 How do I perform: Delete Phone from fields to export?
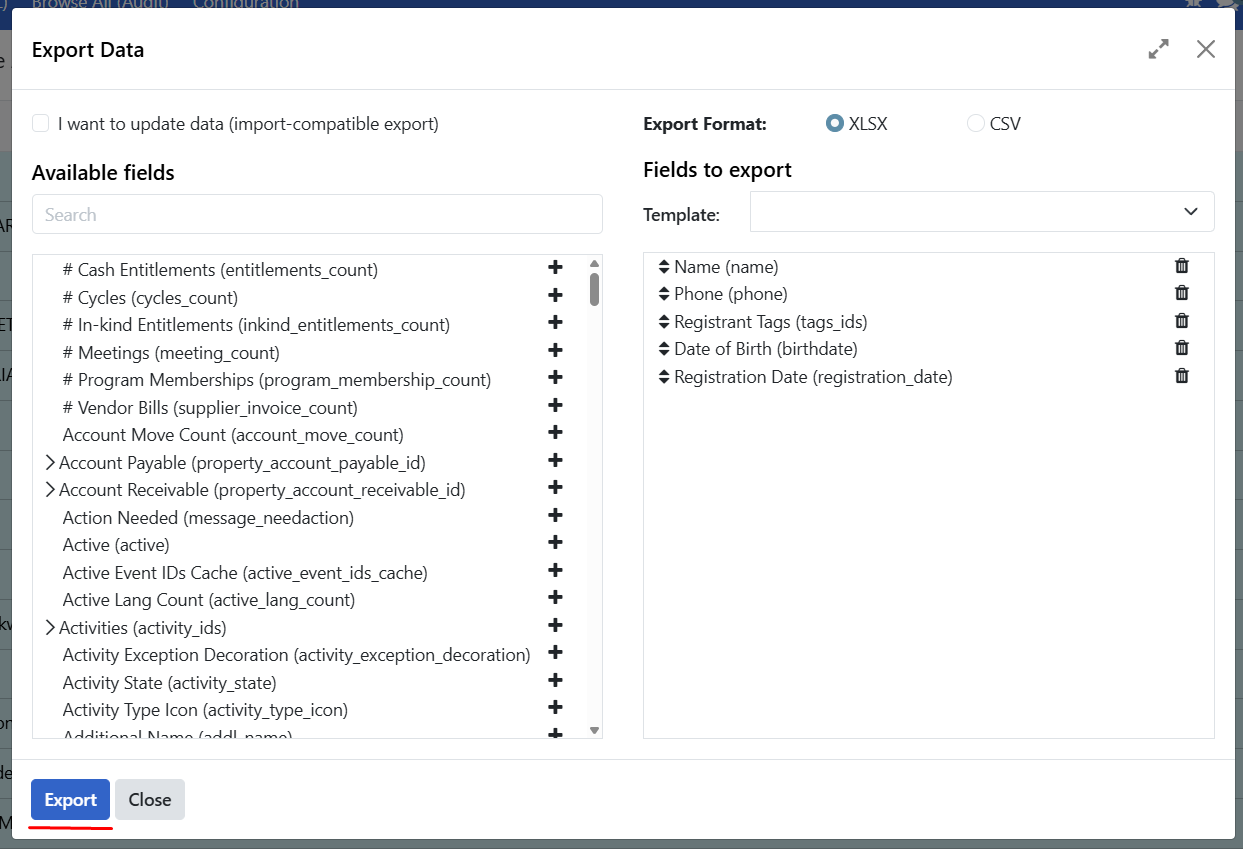1181,293
